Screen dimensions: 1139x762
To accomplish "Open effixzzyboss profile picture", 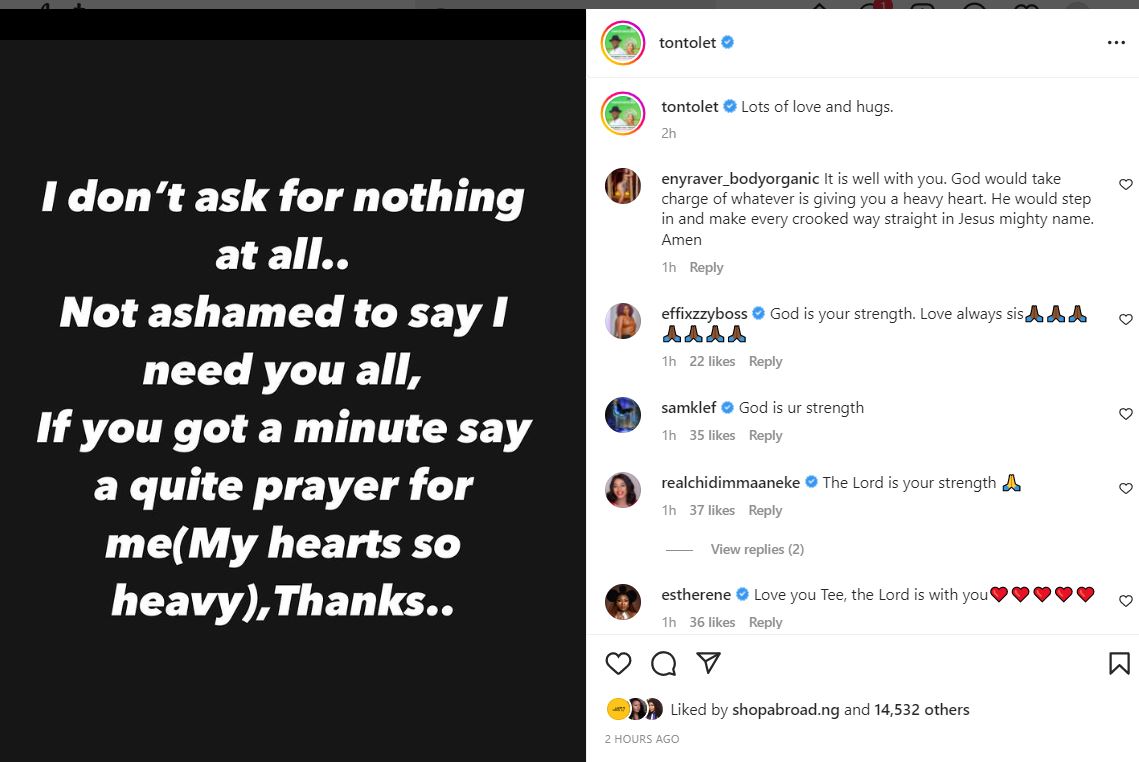I will [623, 321].
